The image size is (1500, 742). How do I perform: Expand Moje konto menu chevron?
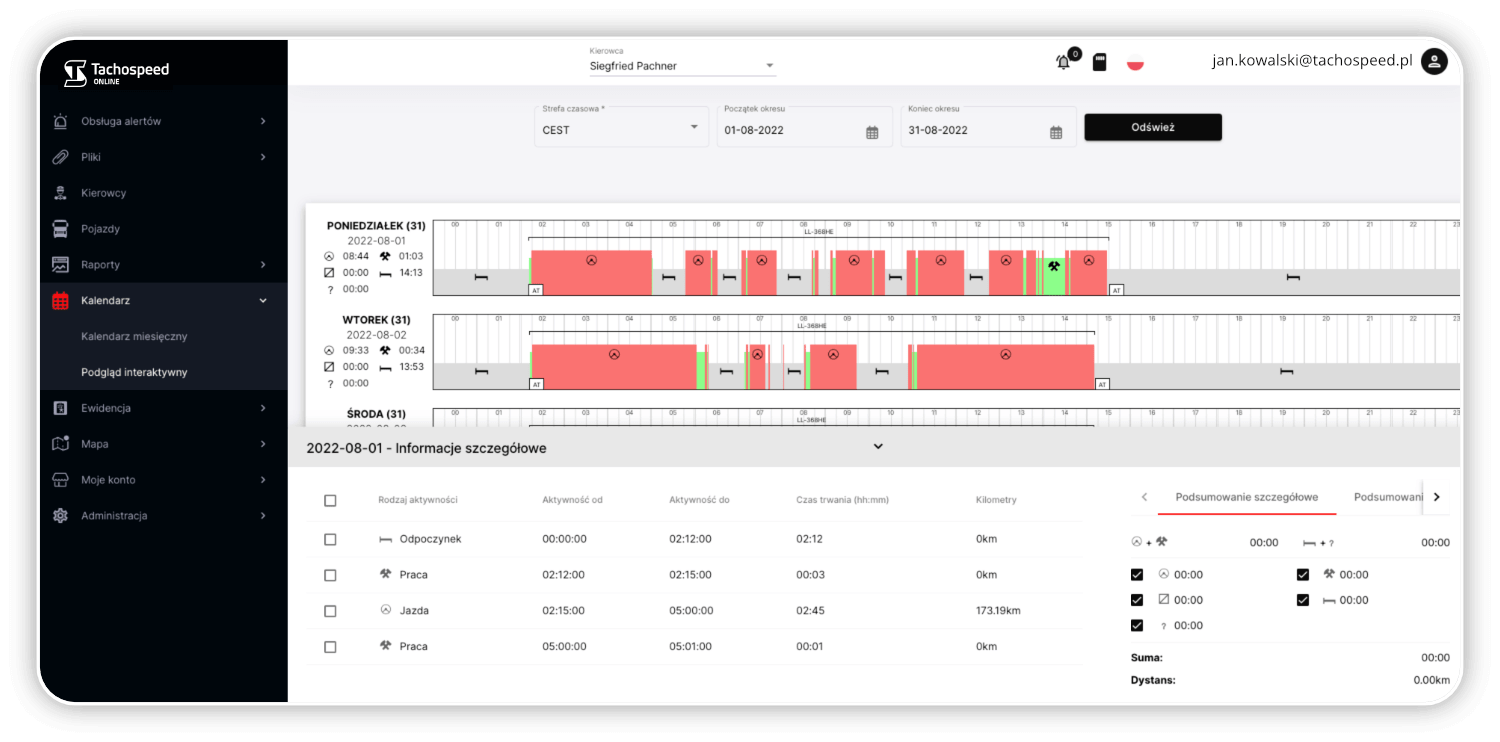pos(263,480)
